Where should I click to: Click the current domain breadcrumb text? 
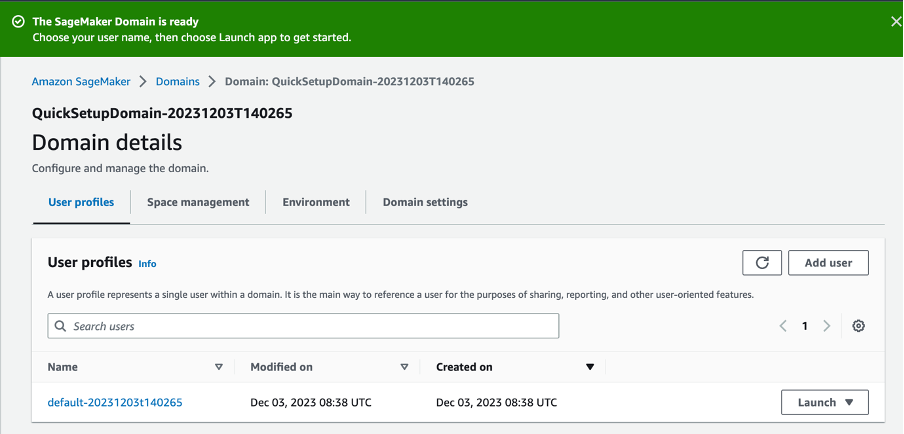(349, 81)
